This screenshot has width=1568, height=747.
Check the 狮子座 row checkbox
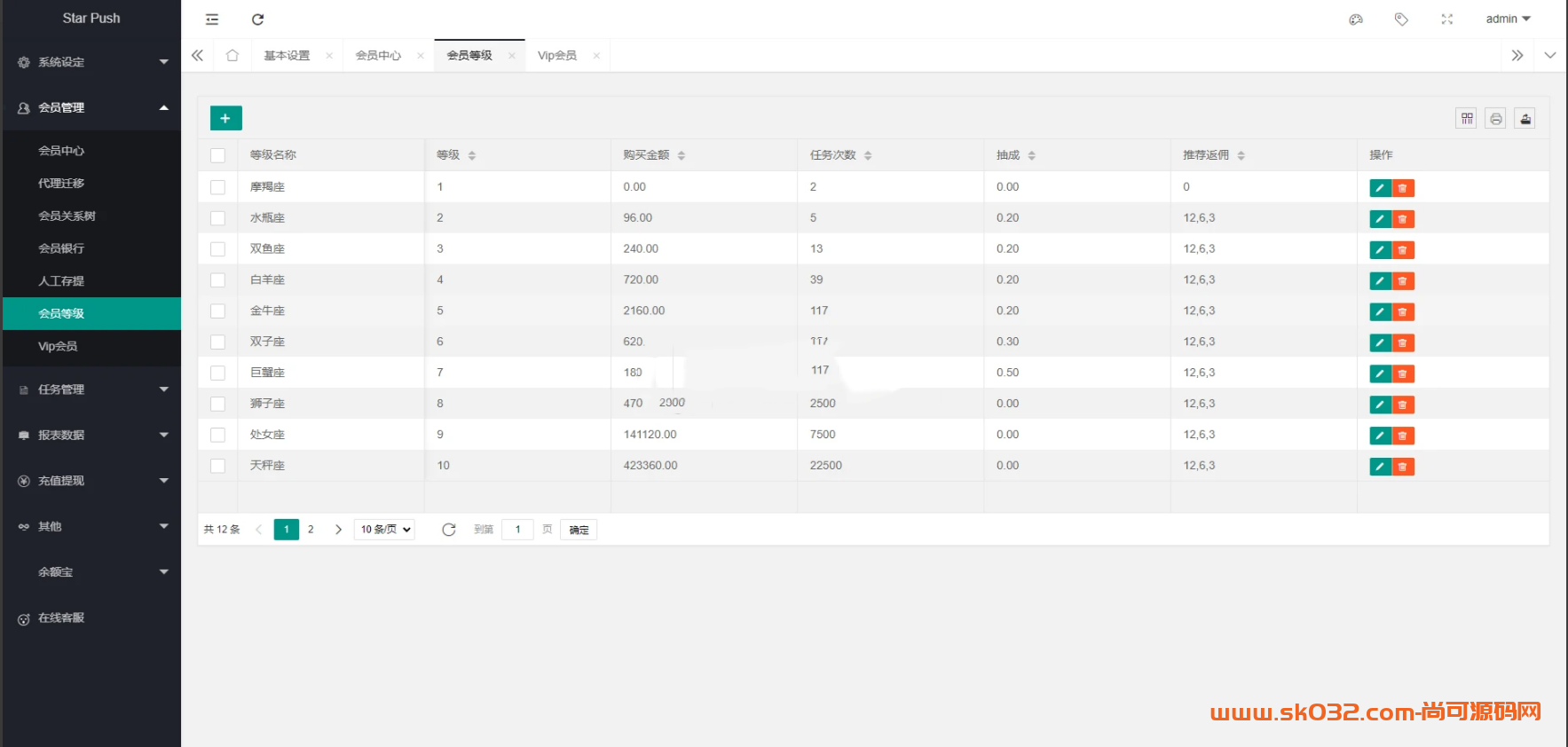pyautogui.click(x=217, y=404)
